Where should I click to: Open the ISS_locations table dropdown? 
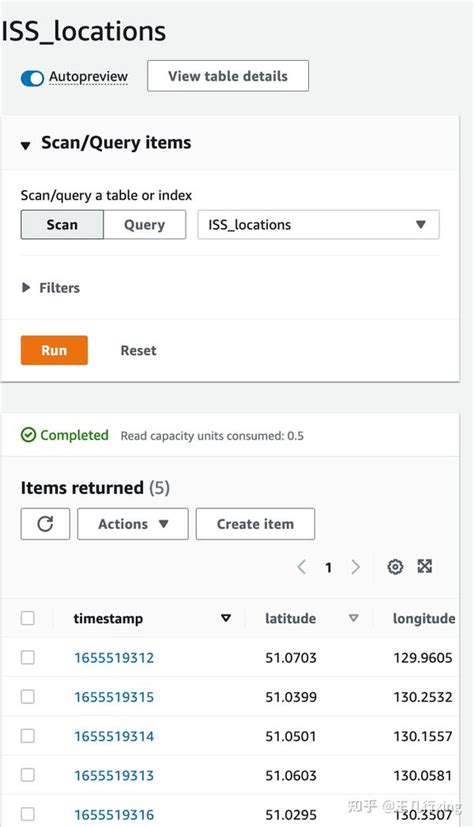point(318,225)
